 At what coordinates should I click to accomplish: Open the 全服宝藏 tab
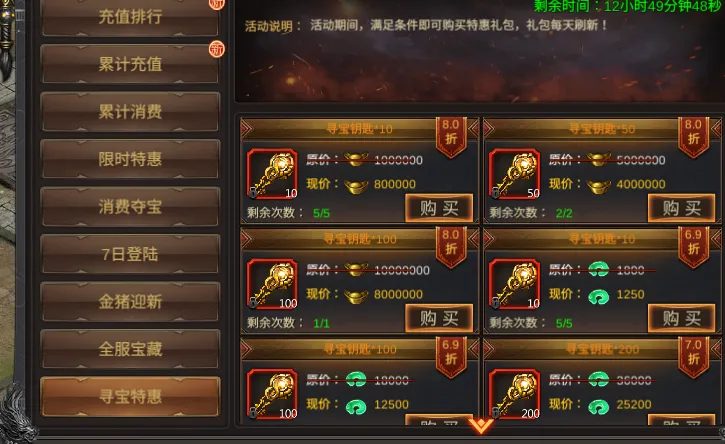[x=130, y=349]
